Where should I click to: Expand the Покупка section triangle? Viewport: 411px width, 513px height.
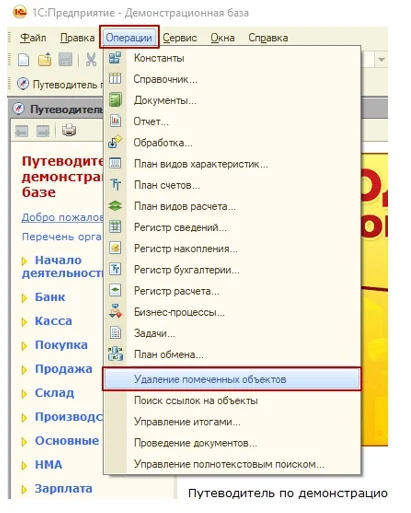click(x=24, y=346)
